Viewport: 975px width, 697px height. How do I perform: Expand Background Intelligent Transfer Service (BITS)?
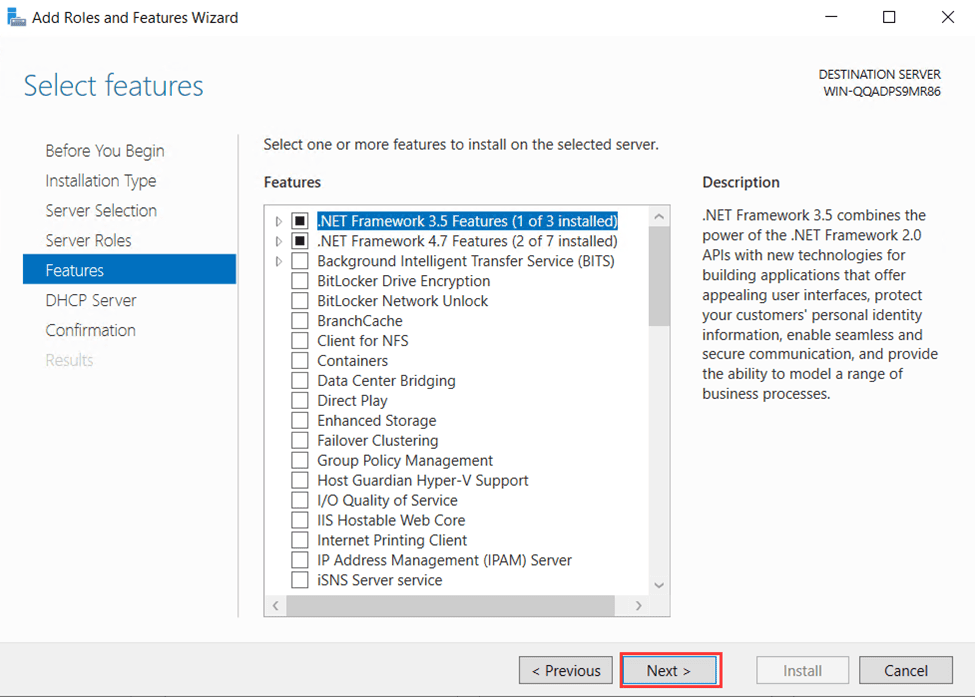click(279, 261)
